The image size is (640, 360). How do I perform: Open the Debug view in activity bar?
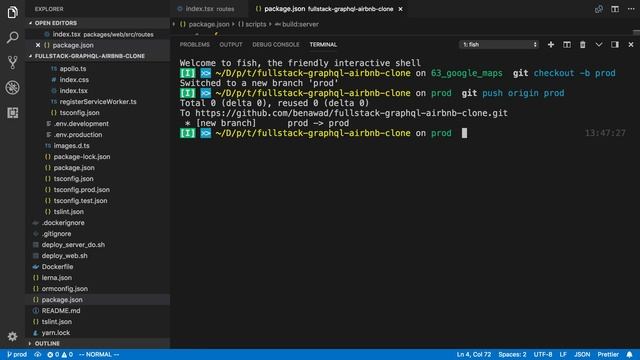(12, 87)
